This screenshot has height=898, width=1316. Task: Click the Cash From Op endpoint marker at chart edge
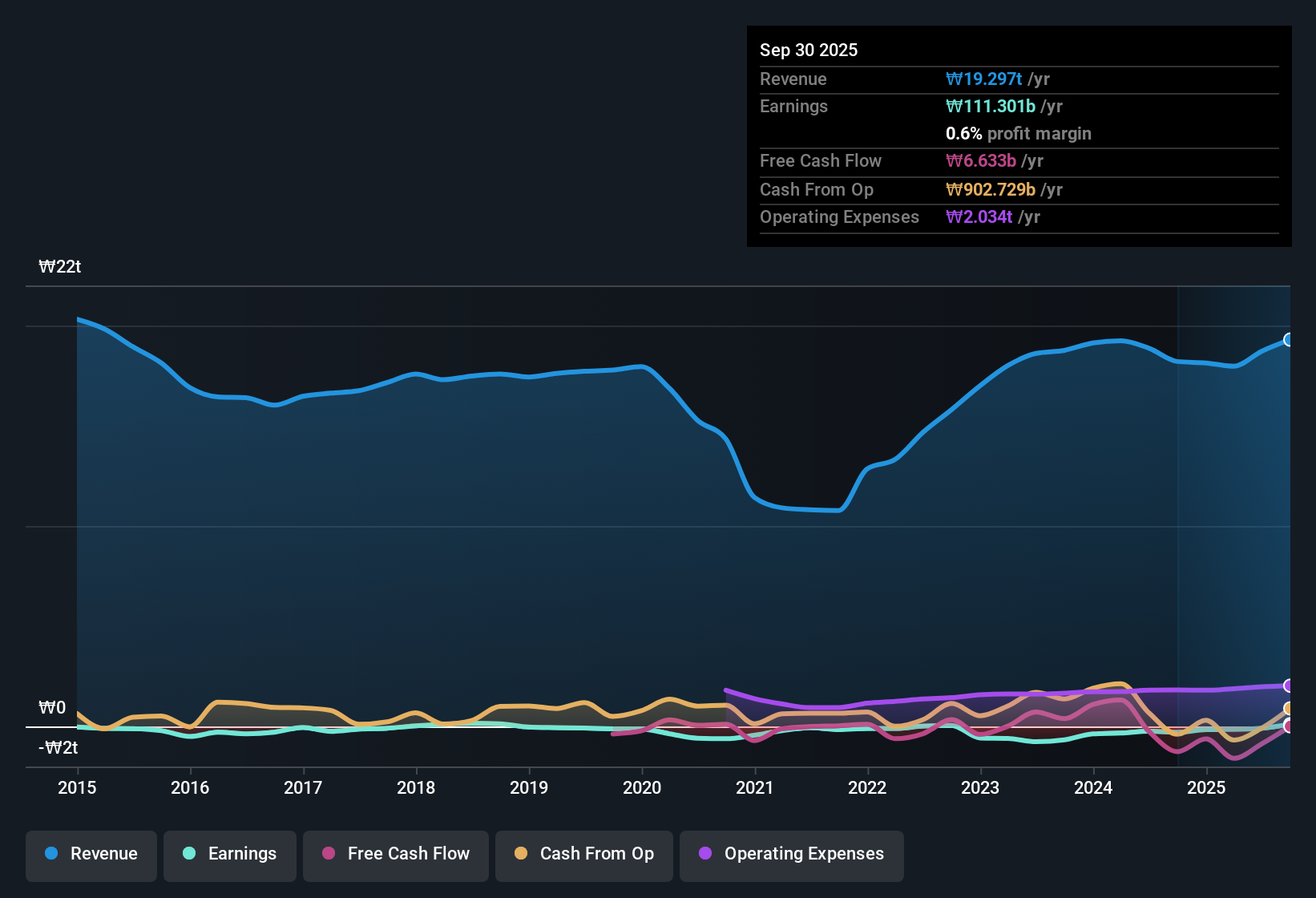click(1288, 708)
